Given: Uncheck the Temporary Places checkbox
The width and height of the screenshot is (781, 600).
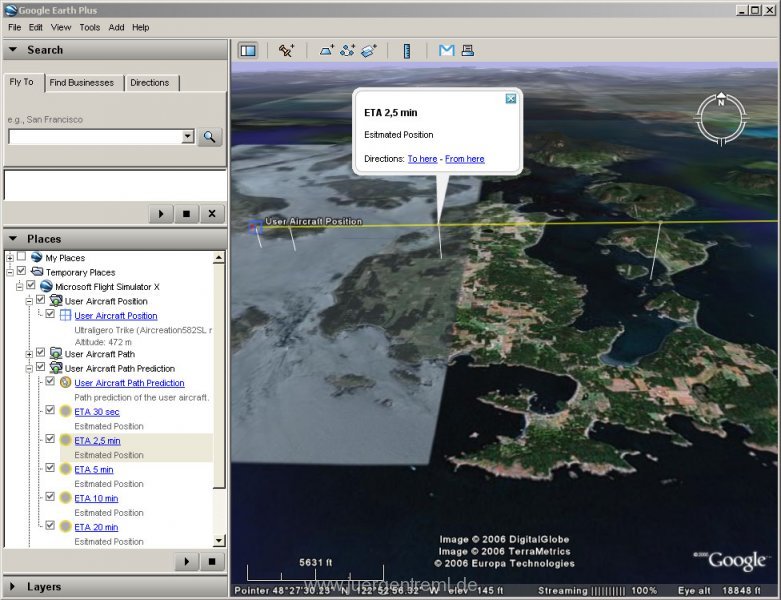Looking at the screenshot, I should coord(21,271).
